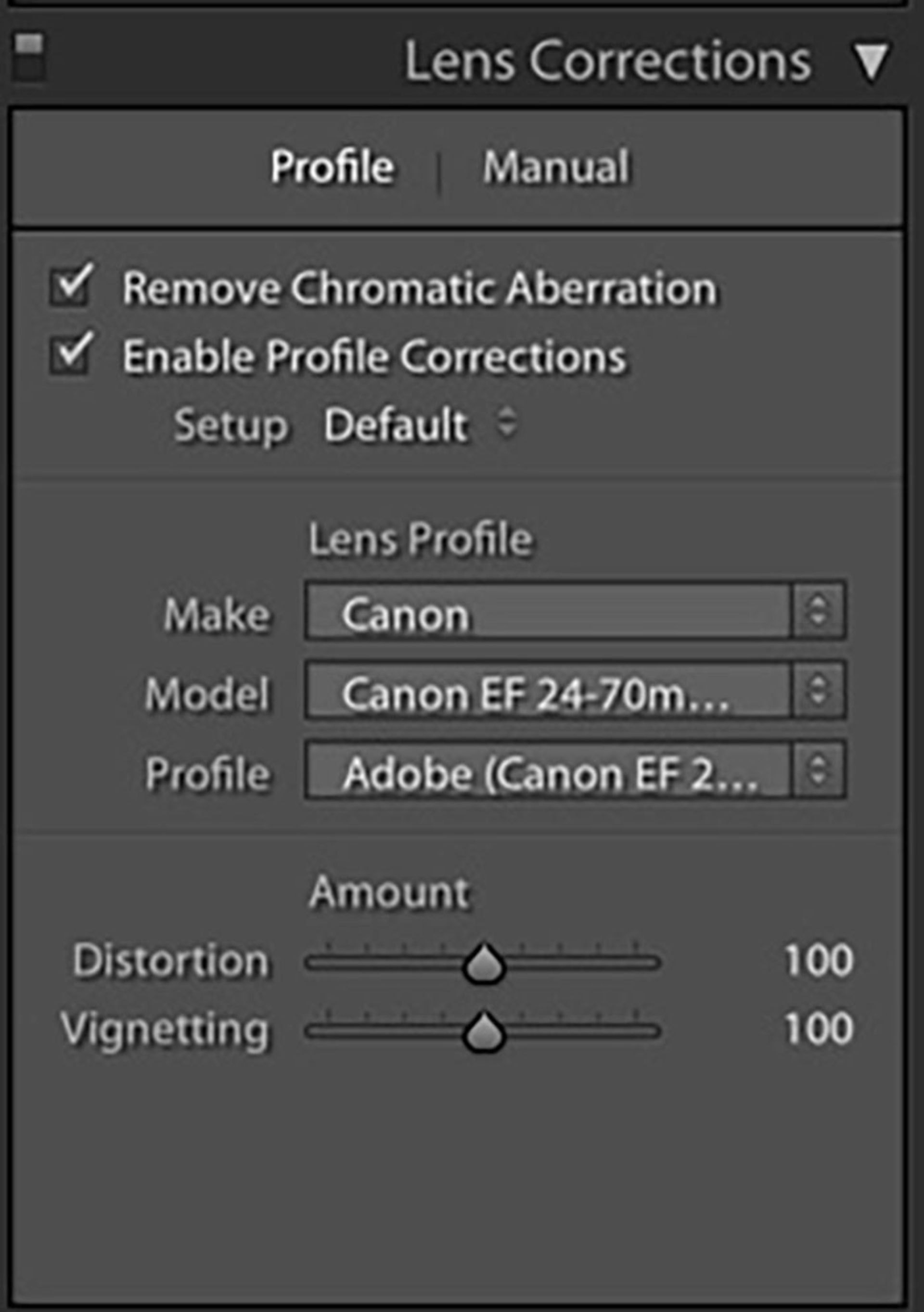Open the Profile dropdown showing Adobe
The width and height of the screenshot is (924, 1312).
(575, 770)
